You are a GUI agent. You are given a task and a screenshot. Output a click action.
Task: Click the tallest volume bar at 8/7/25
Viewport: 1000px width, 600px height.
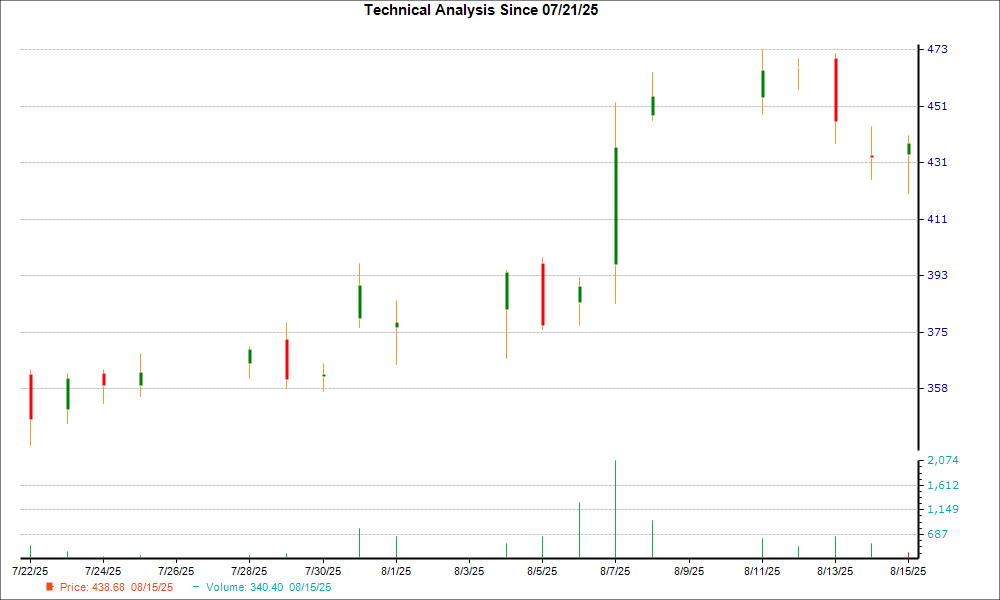[615, 509]
